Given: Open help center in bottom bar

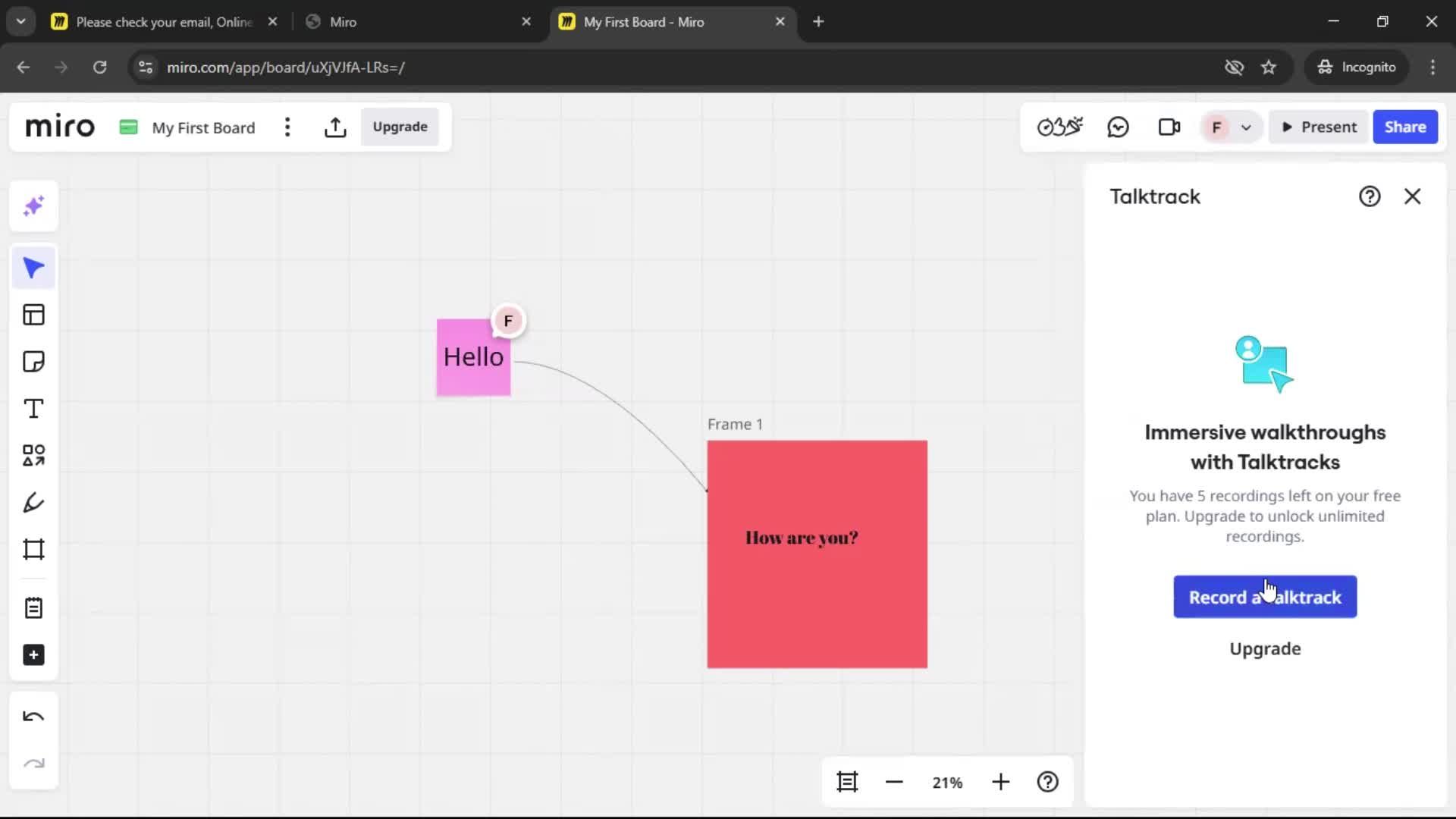Looking at the screenshot, I should pyautogui.click(x=1048, y=782).
